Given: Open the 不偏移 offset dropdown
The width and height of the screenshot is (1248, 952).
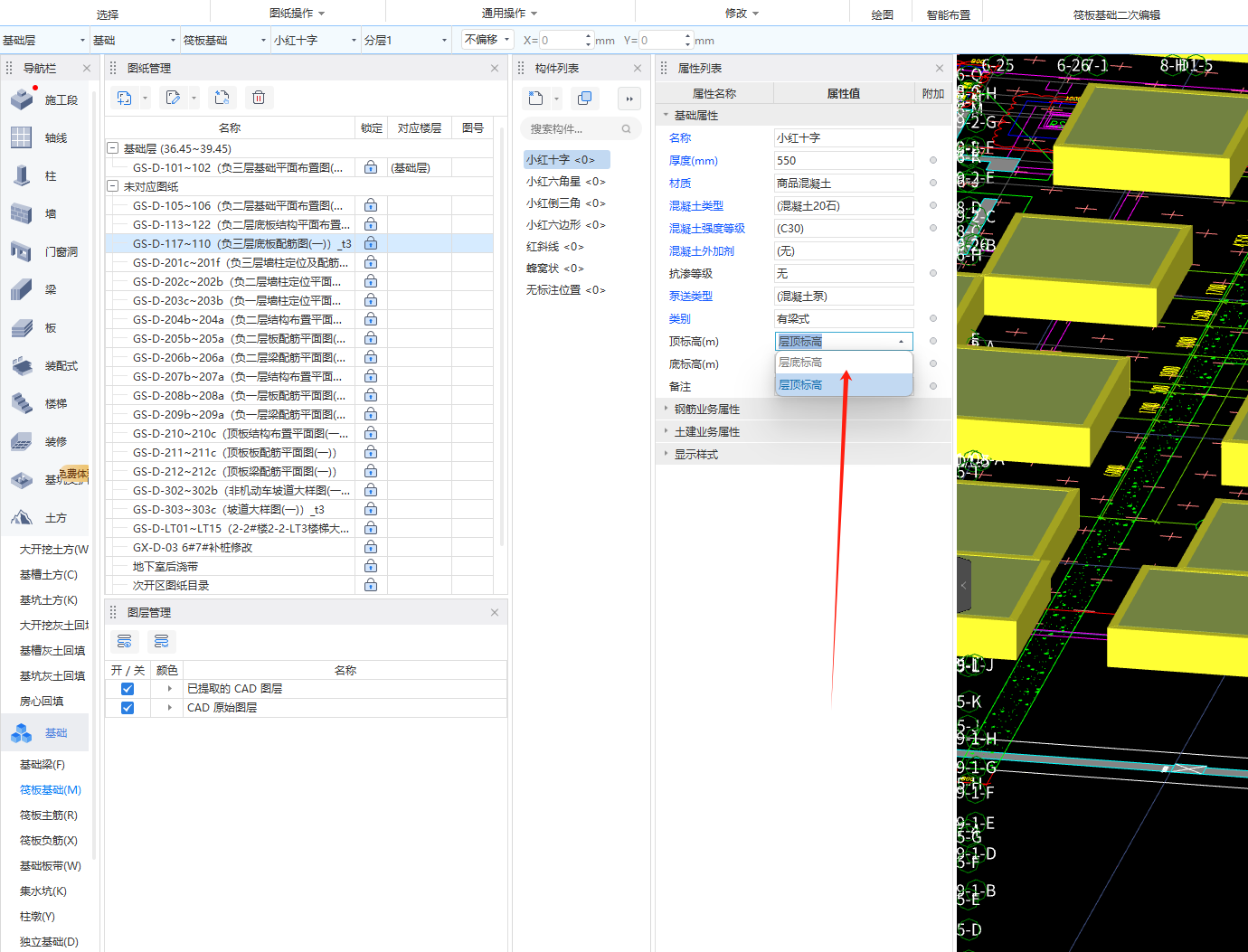Looking at the screenshot, I should (x=487, y=40).
